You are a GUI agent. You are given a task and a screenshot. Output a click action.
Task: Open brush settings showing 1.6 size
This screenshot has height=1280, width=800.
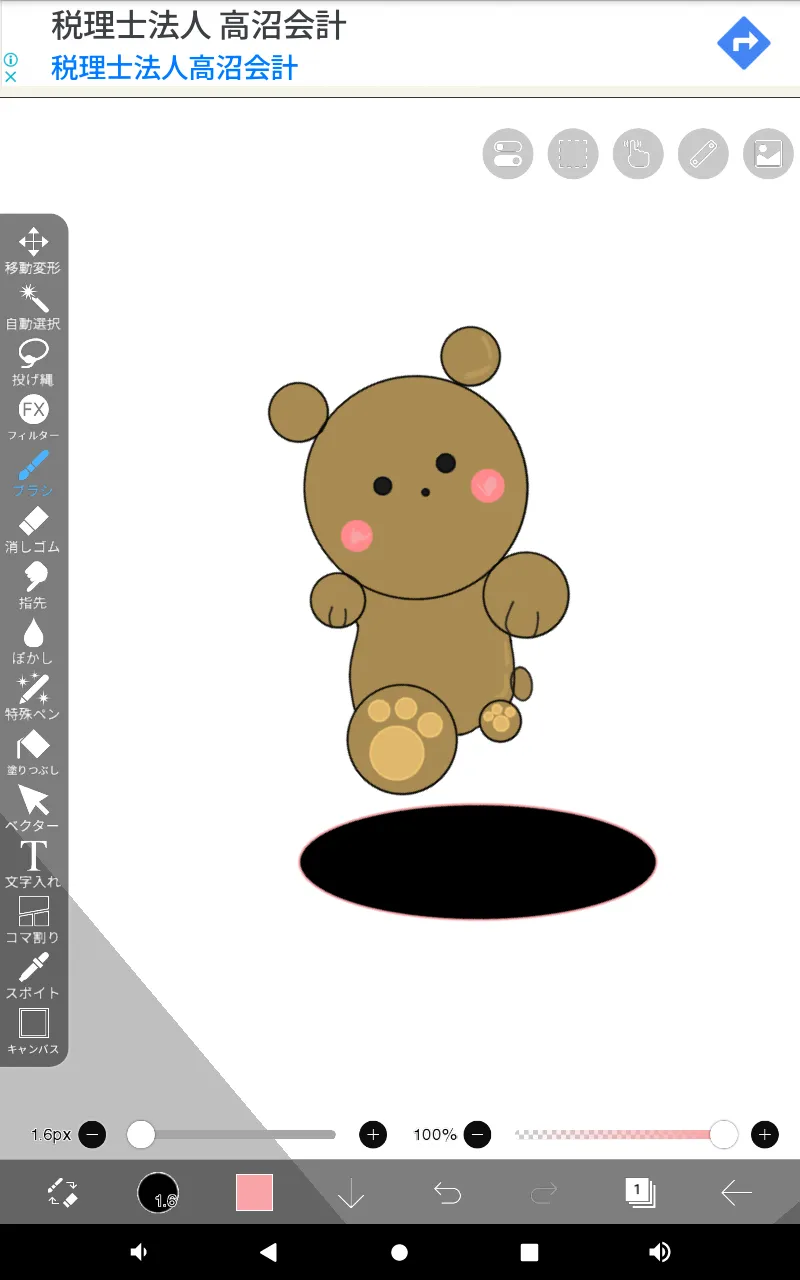(158, 1192)
